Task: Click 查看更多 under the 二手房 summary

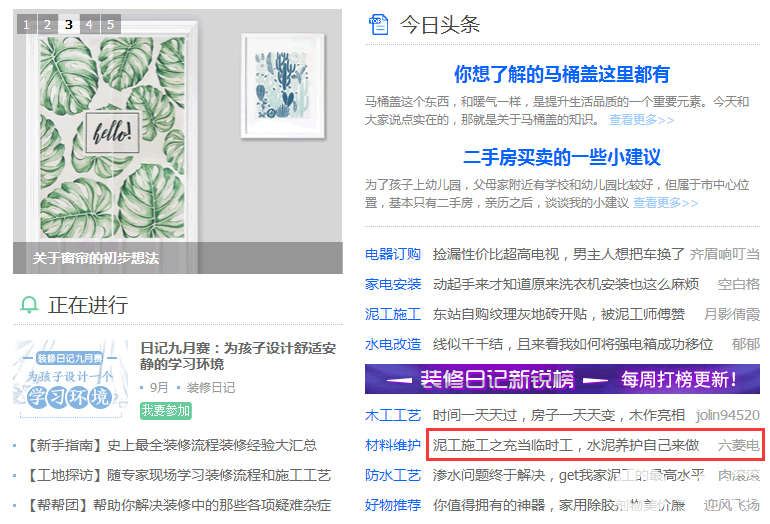Action: (x=665, y=203)
